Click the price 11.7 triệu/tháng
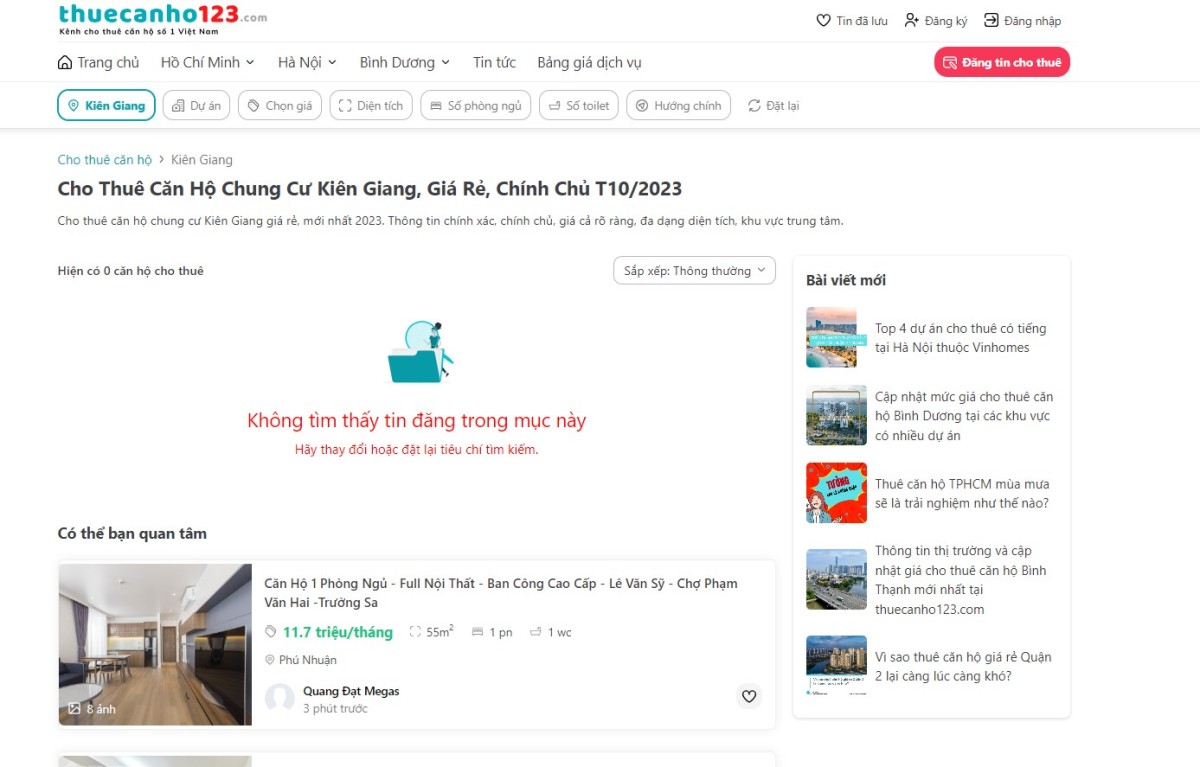 pos(338,632)
